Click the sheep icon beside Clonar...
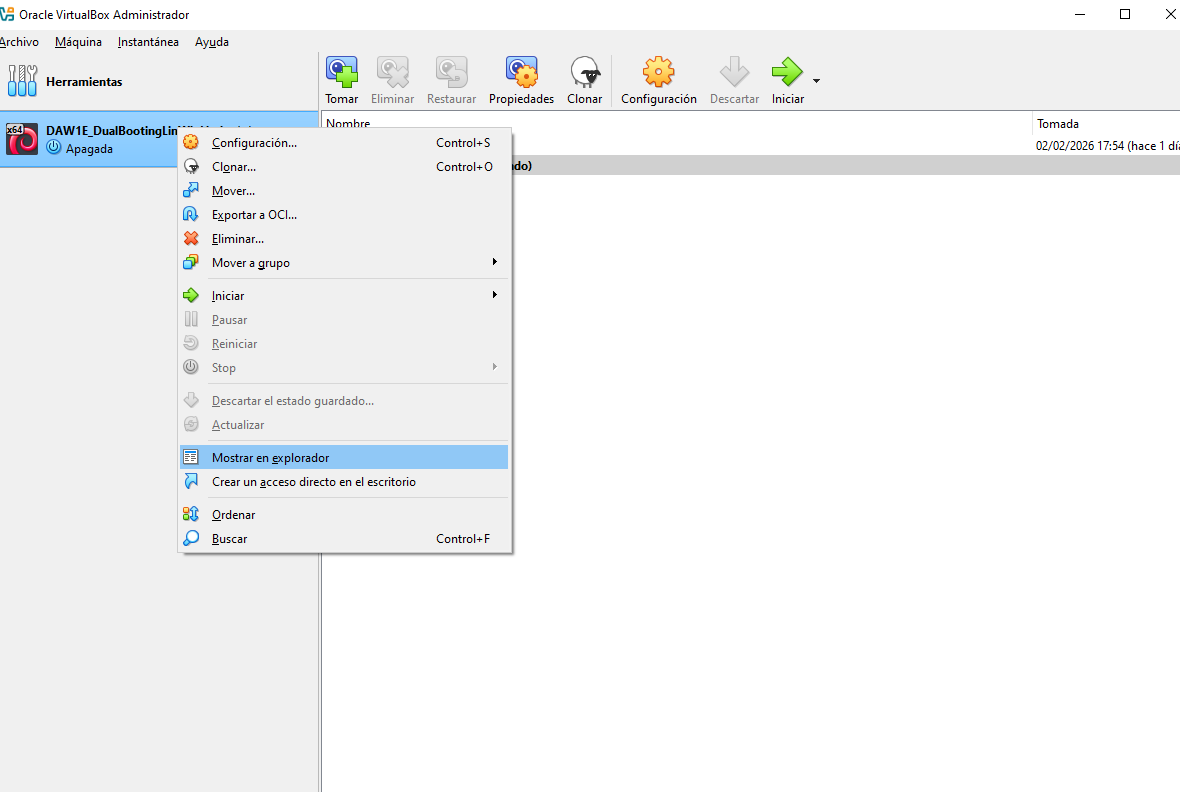This screenshot has width=1180, height=792. click(x=191, y=166)
